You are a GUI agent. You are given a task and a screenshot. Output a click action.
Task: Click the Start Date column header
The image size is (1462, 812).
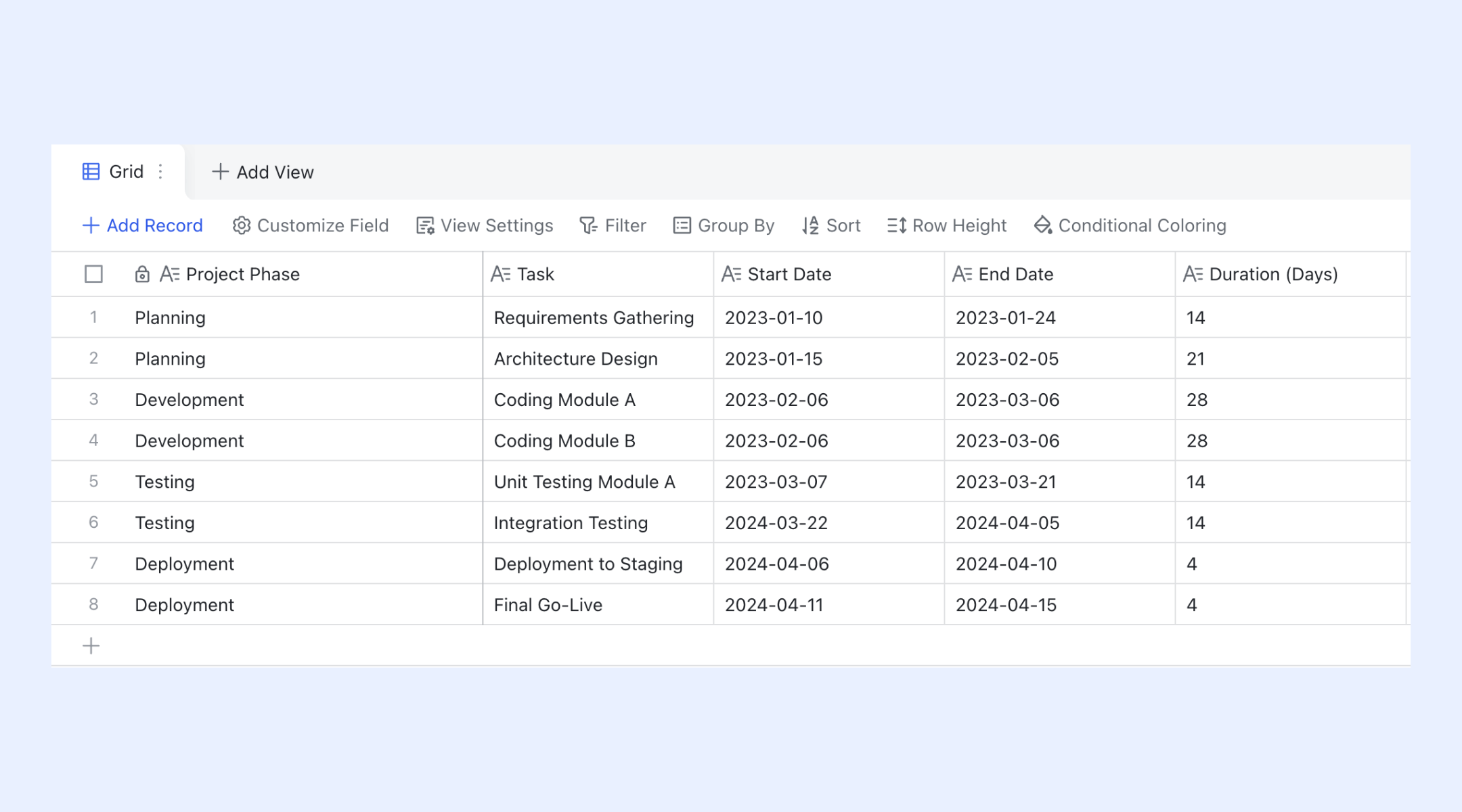829,274
